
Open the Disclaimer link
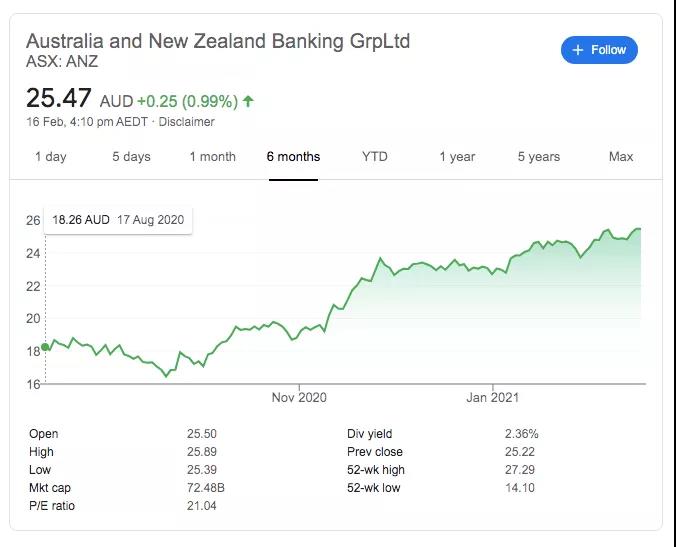coord(186,122)
